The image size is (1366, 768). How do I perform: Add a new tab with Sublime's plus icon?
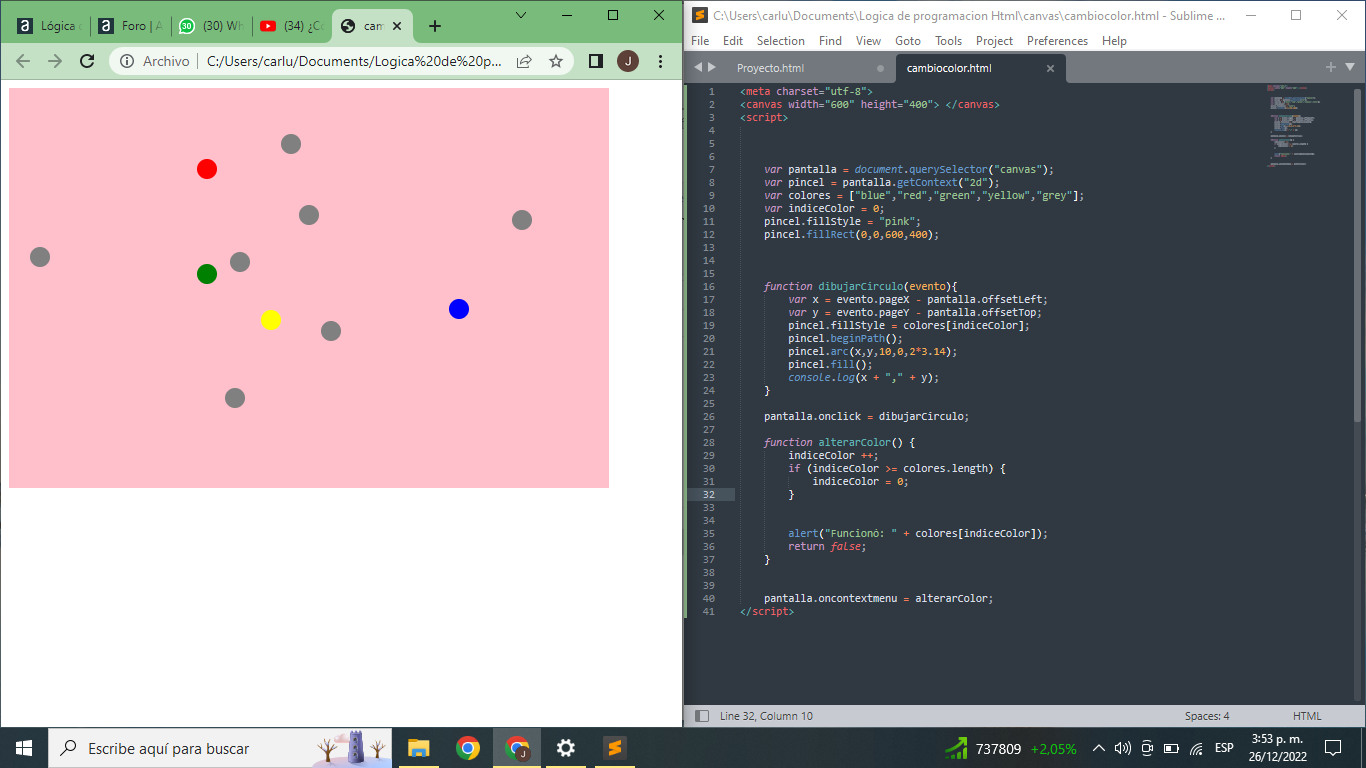coord(1331,67)
